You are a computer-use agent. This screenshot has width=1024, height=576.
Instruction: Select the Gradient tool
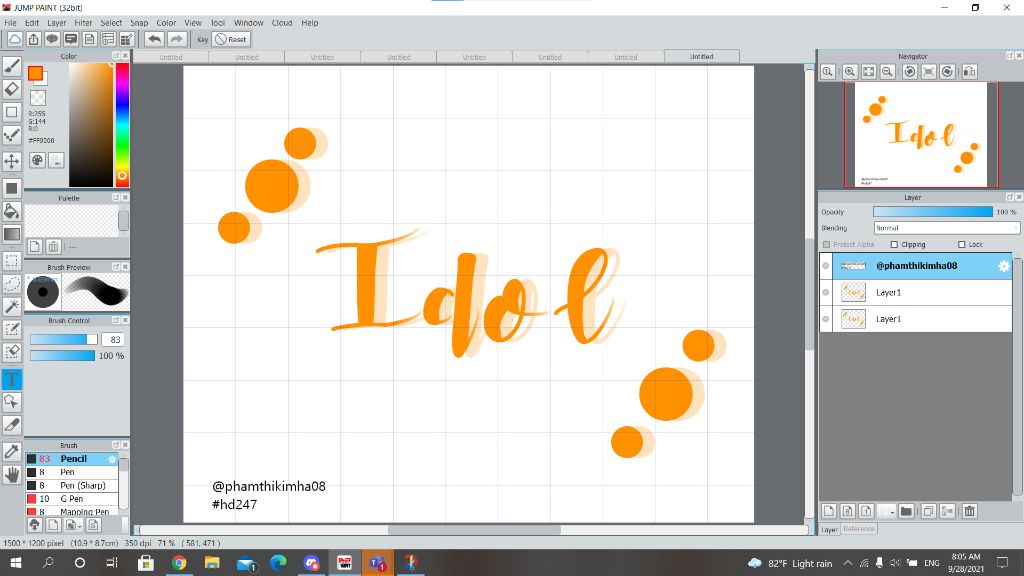pyautogui.click(x=12, y=234)
